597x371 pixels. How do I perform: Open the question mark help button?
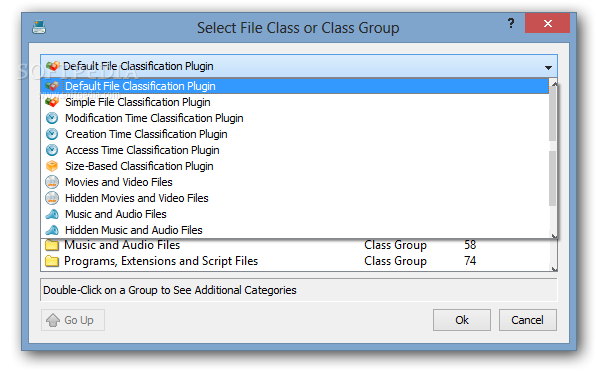pos(511,24)
